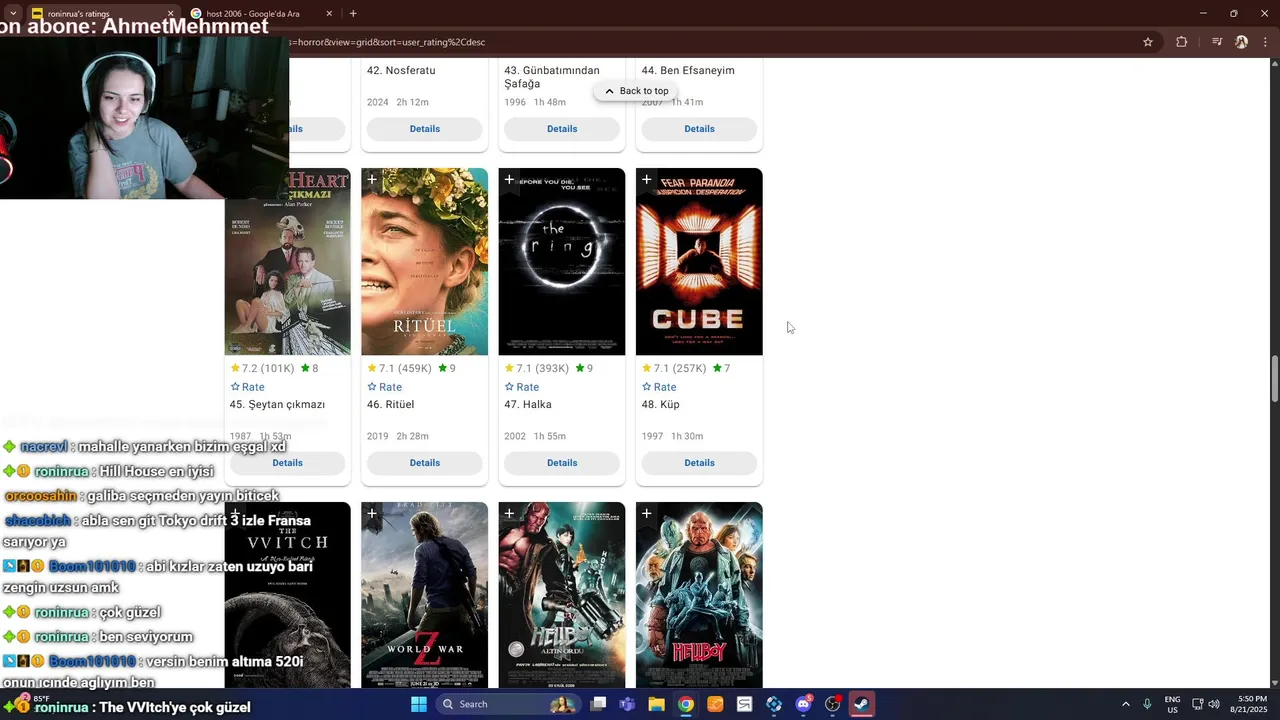
Task: Open Task View on taskbar
Action: (598, 704)
